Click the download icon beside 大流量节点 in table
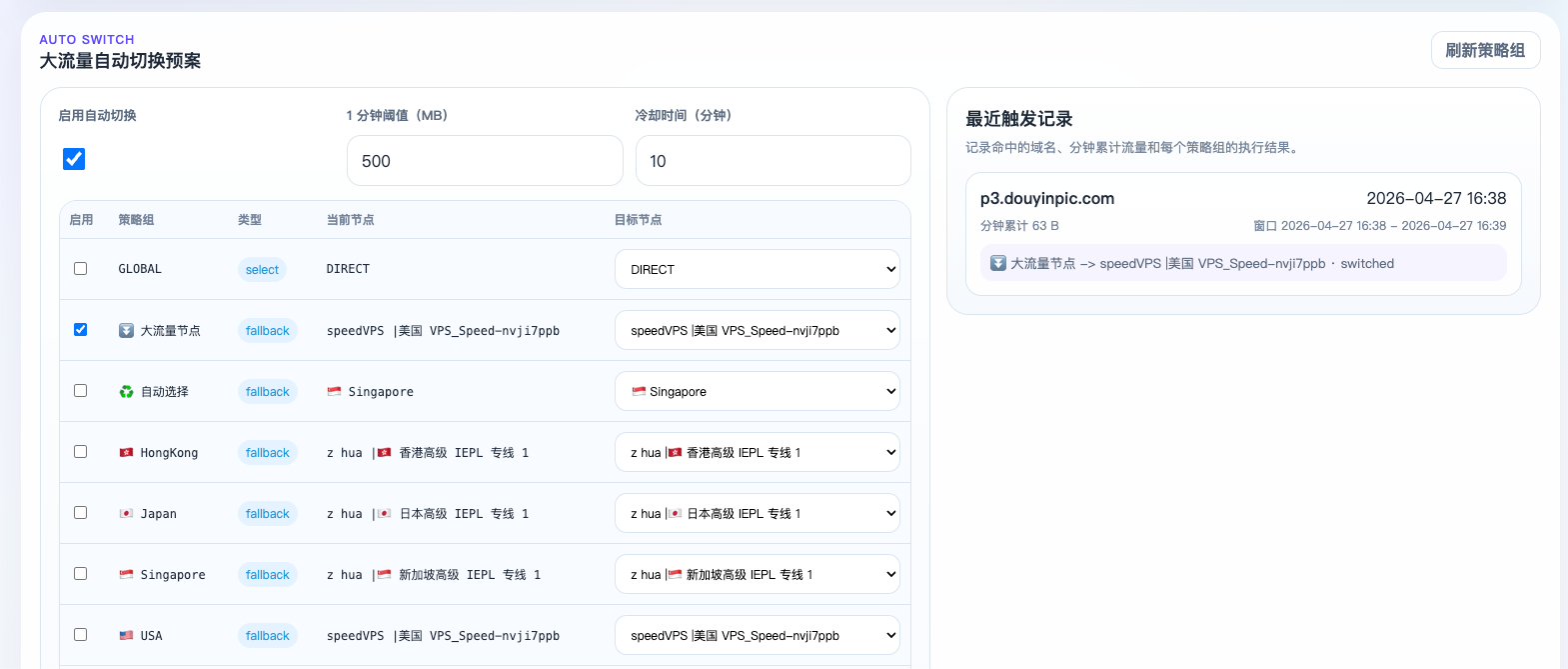The height and width of the screenshot is (669, 1568). [x=126, y=330]
